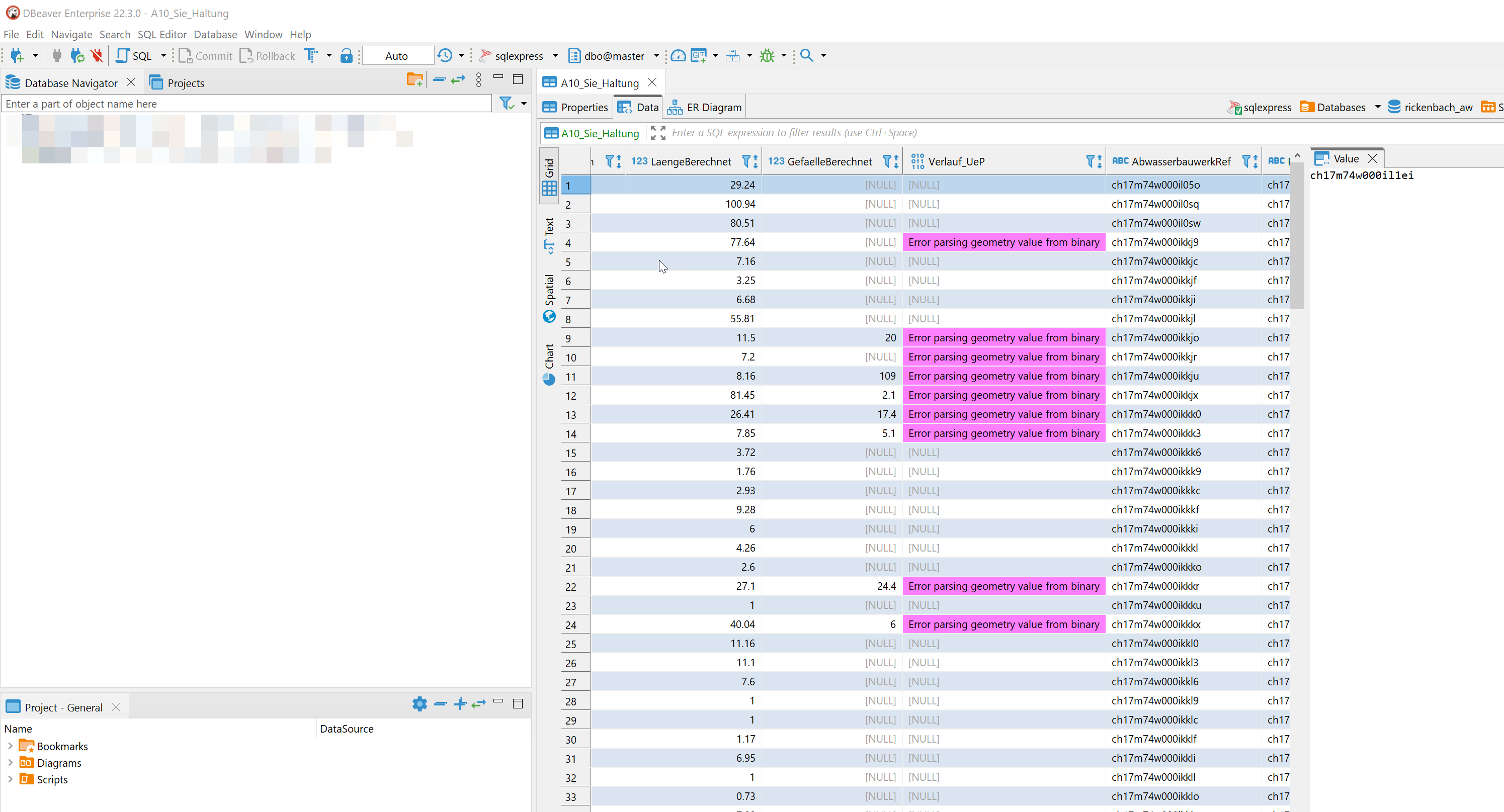Screen dimensions: 1504x812
Task: Click the new connection folder icon in navigator
Action: point(414,79)
